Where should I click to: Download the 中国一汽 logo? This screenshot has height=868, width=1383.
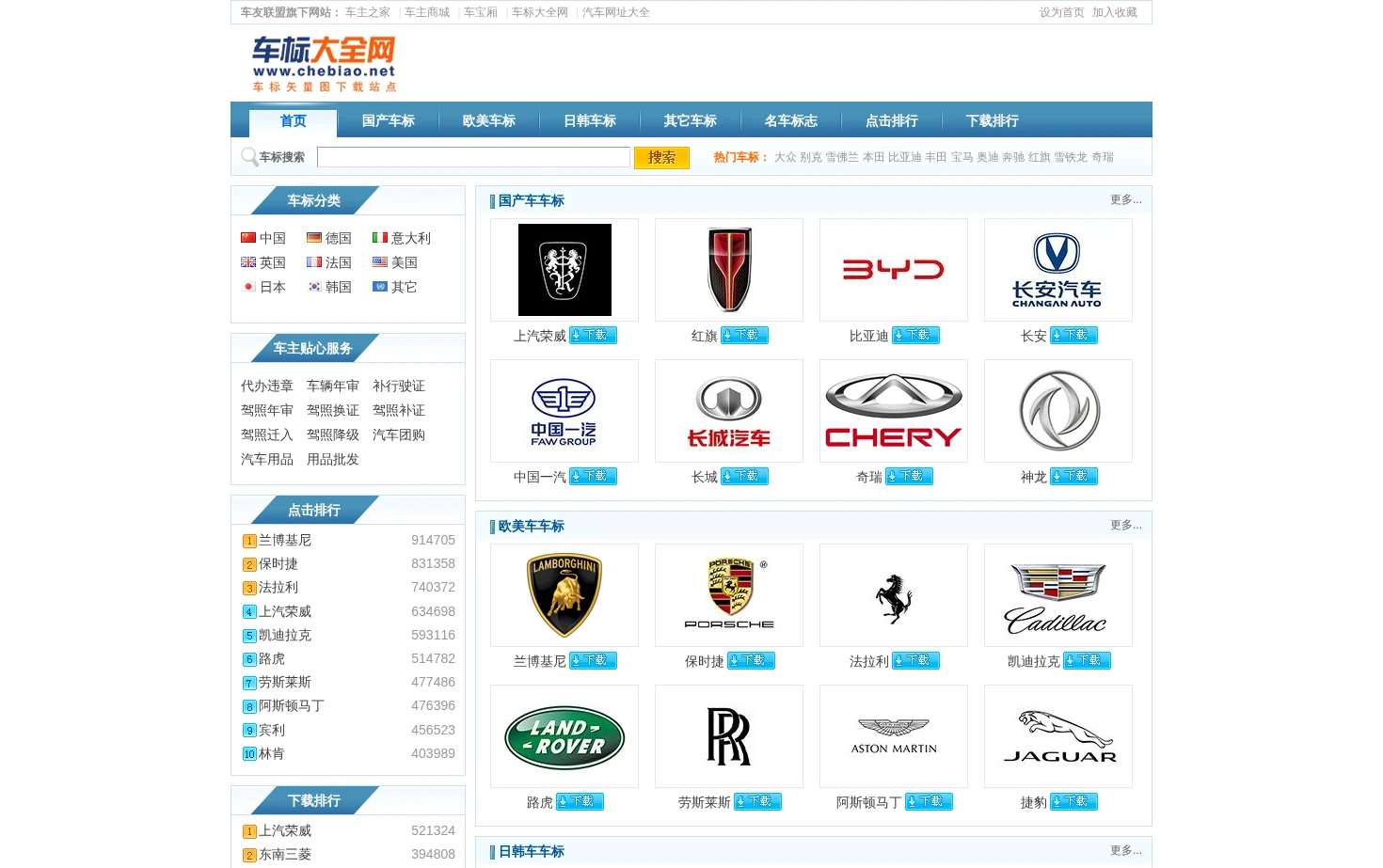click(593, 476)
